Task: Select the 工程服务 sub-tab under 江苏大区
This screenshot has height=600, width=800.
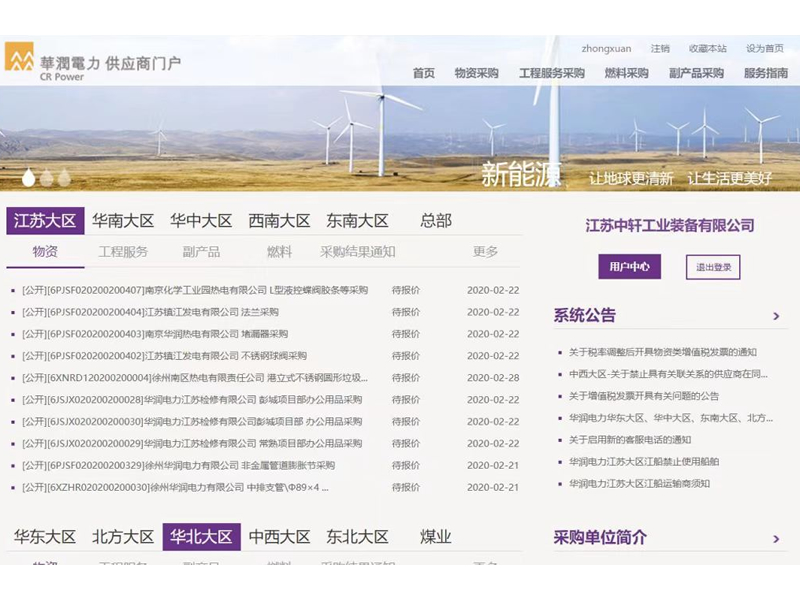Action: pyautogui.click(x=123, y=252)
